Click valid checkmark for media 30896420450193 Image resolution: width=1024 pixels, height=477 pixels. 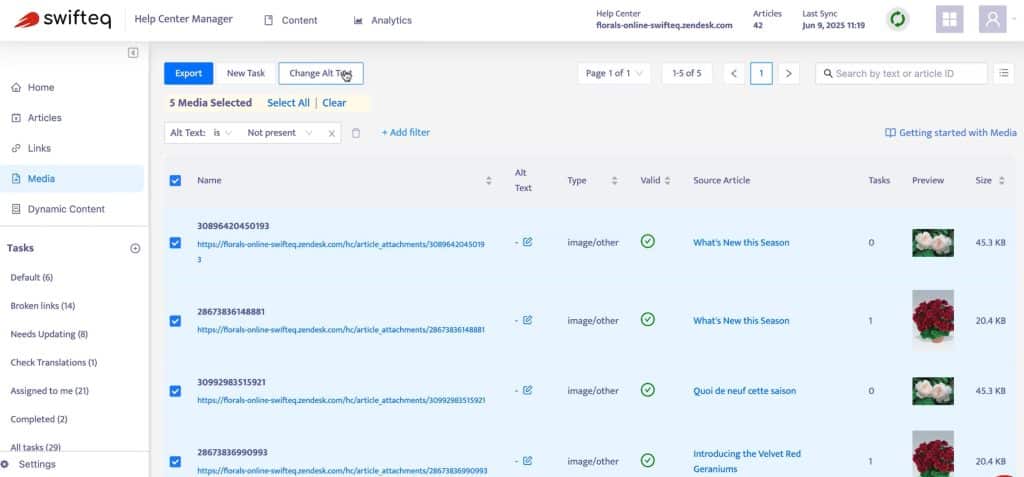click(x=647, y=242)
